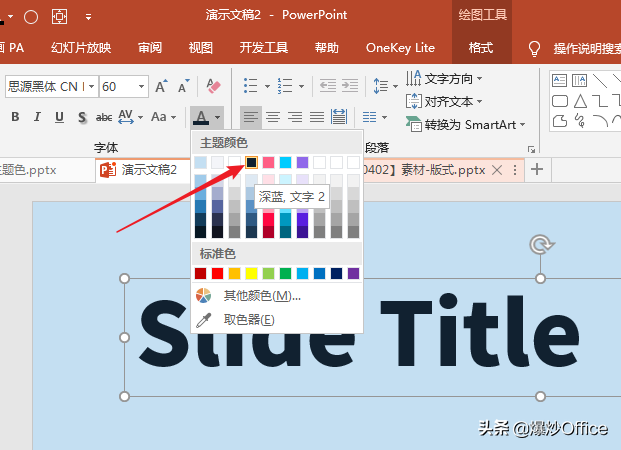Viewport: 621px width, 450px height.
Task: Center align text
Action: coord(273,117)
